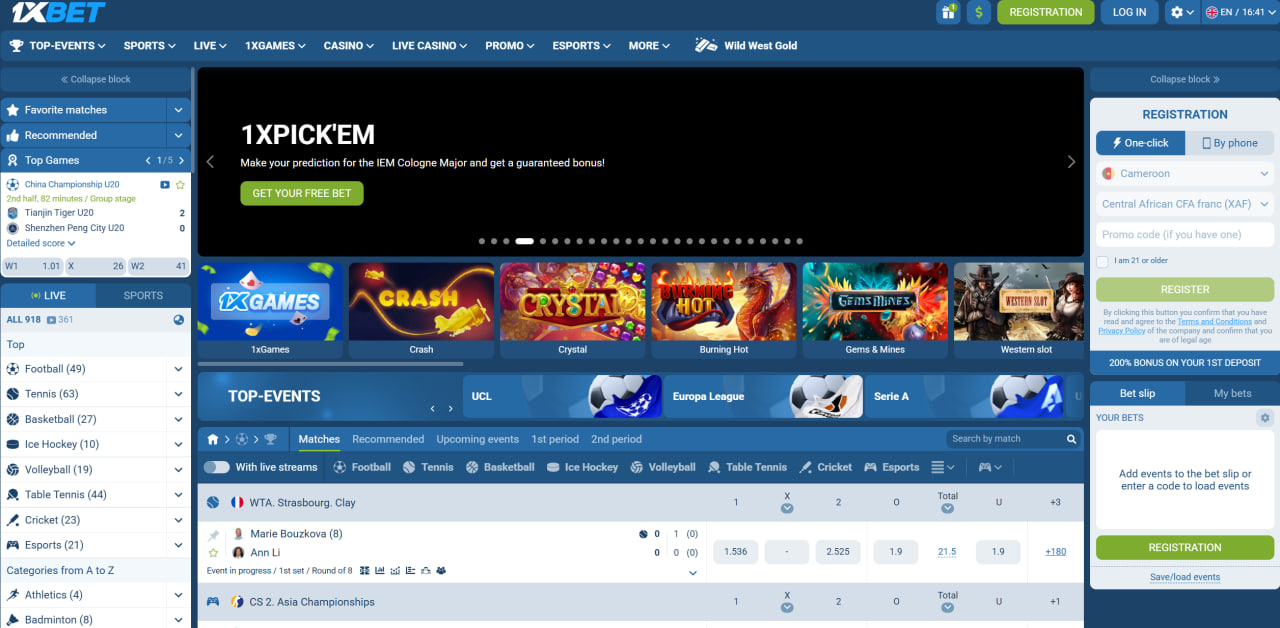This screenshot has width=1280, height=628.
Task: Go to next banner slide arrow
Action: (1071, 162)
